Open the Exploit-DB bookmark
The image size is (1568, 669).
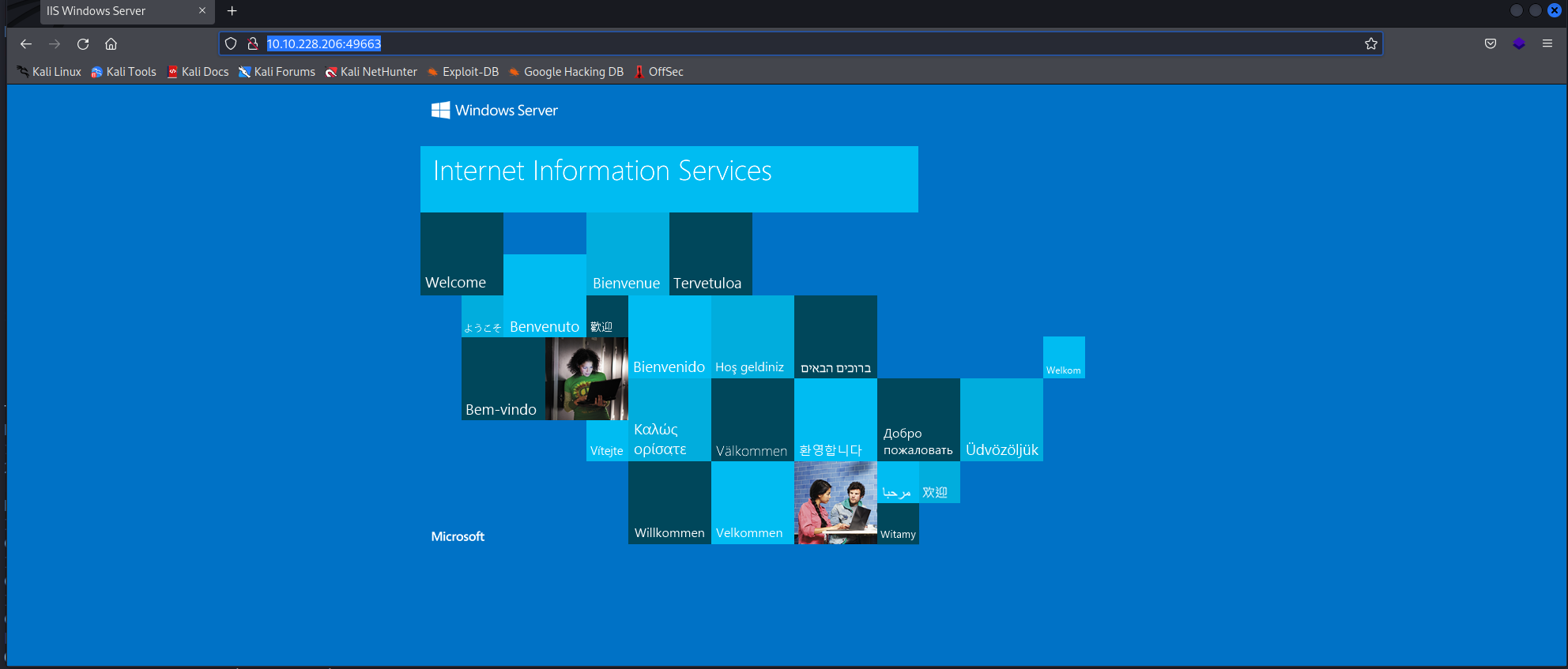coord(462,72)
